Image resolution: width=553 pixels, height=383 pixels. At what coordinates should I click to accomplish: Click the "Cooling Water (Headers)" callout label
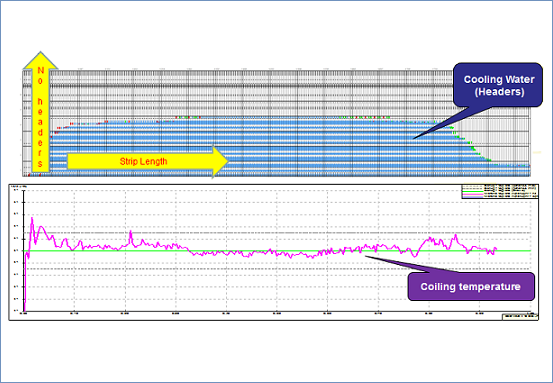point(498,85)
